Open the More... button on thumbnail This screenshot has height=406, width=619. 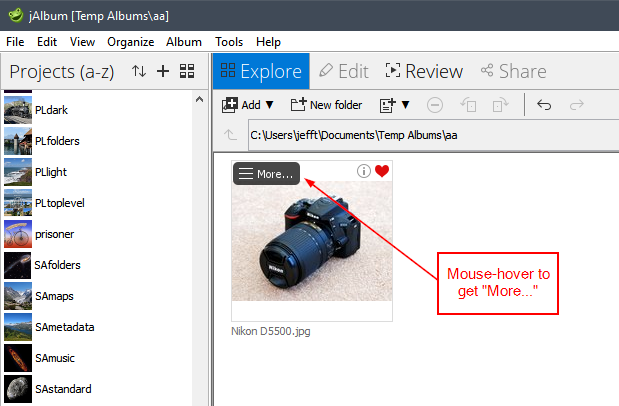[x=266, y=174]
